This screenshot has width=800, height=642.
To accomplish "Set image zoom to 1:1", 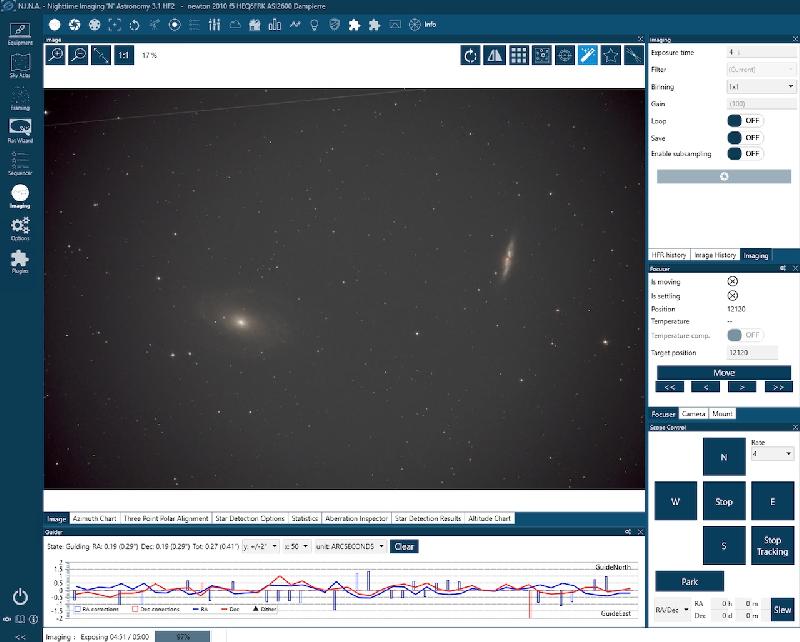I will point(124,56).
